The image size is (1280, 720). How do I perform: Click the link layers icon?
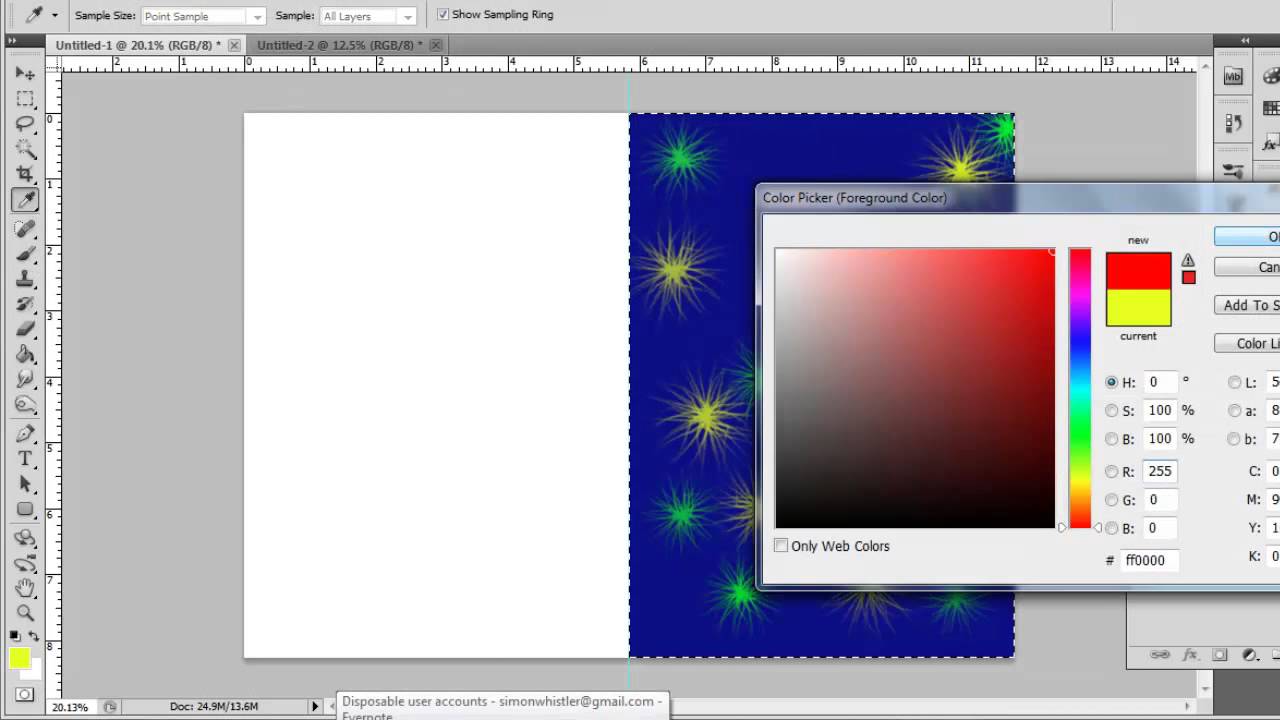(1160, 655)
